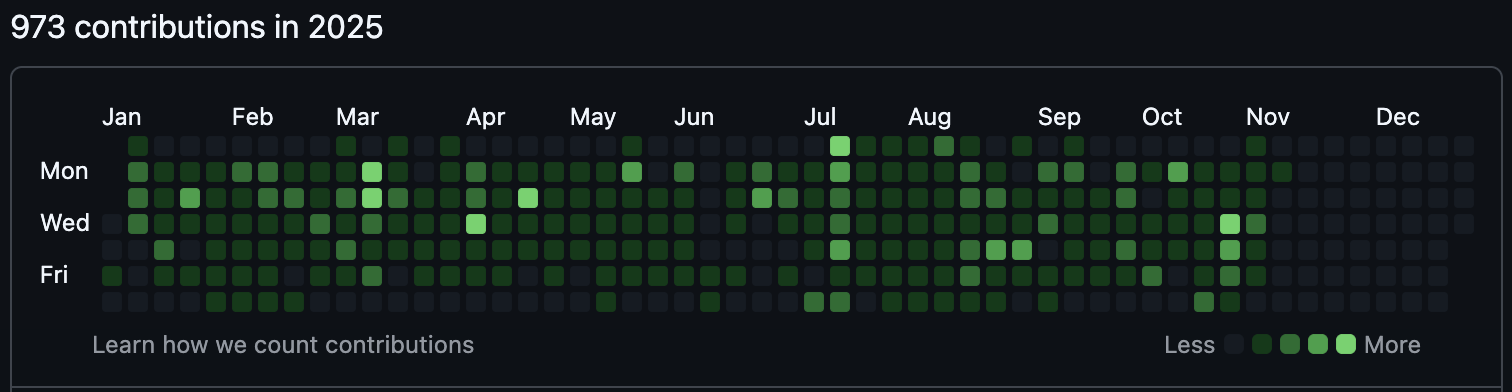1512x392 pixels.
Task: Click the 'Feb' month label
Action: click(252, 117)
